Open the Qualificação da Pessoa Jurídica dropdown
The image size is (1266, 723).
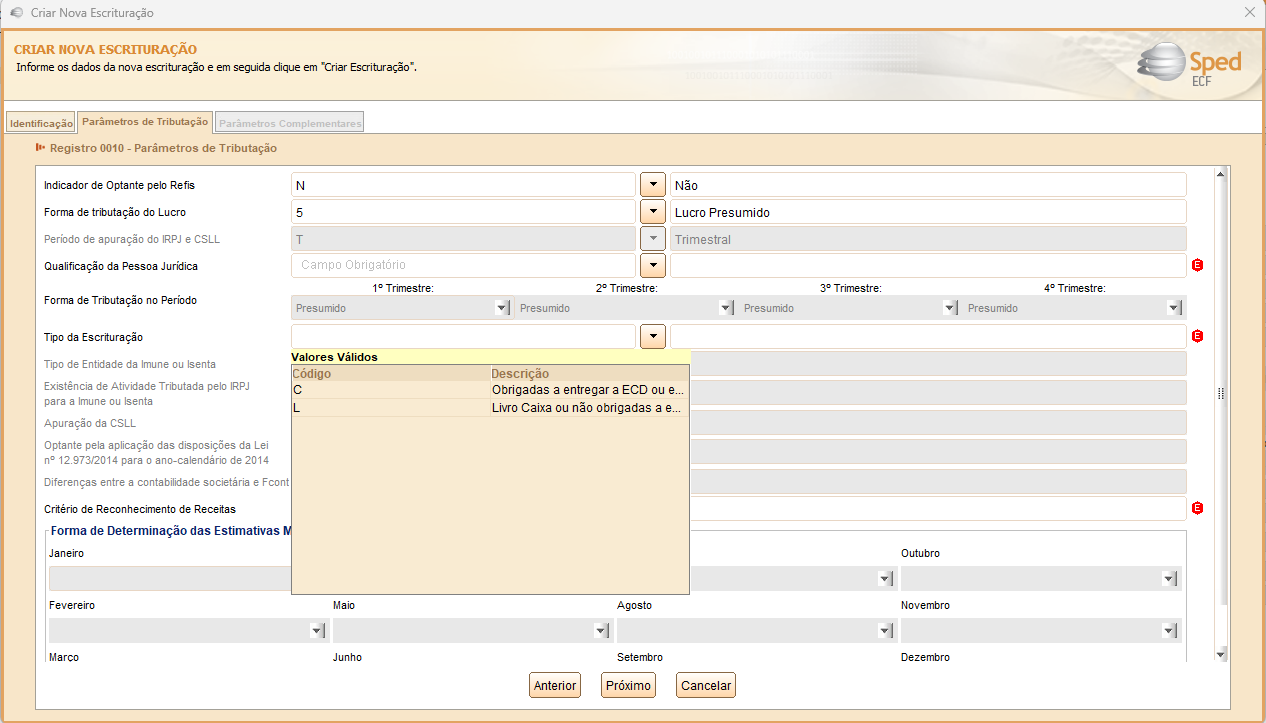point(652,265)
